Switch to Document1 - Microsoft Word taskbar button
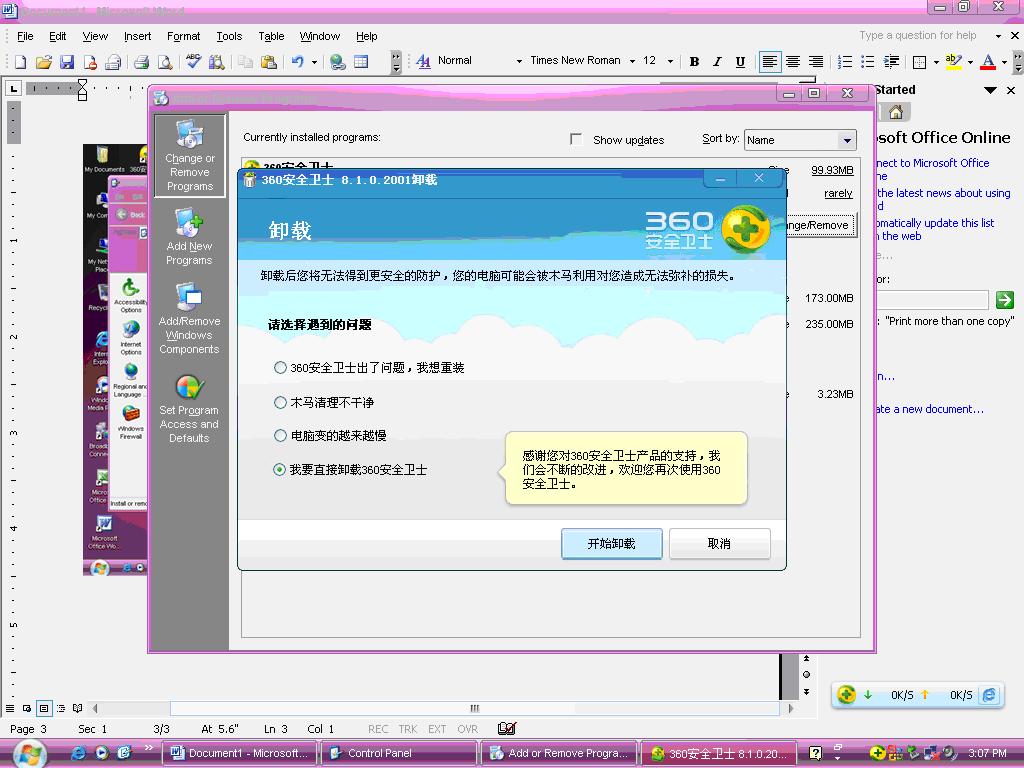 [x=240, y=753]
